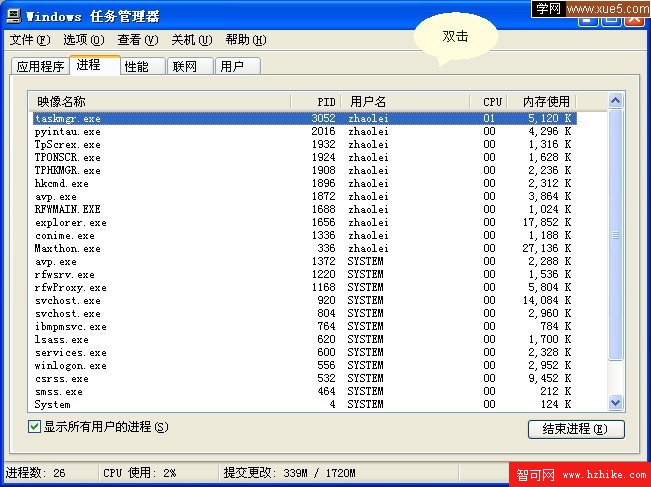Select the explorer.exe process
Viewport: 651px width, 487px height.
(x=305, y=223)
